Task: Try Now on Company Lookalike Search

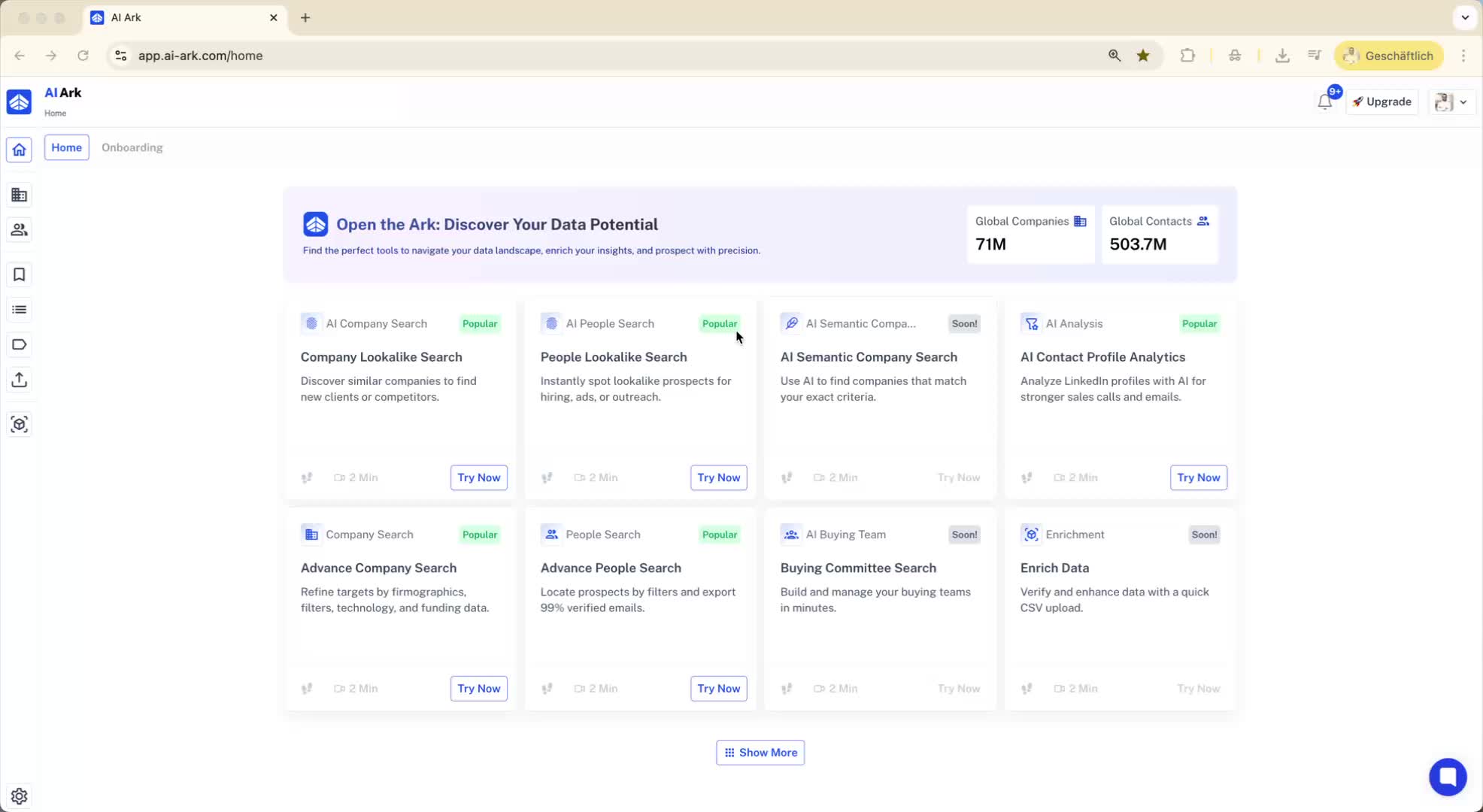Action: pyautogui.click(x=478, y=477)
